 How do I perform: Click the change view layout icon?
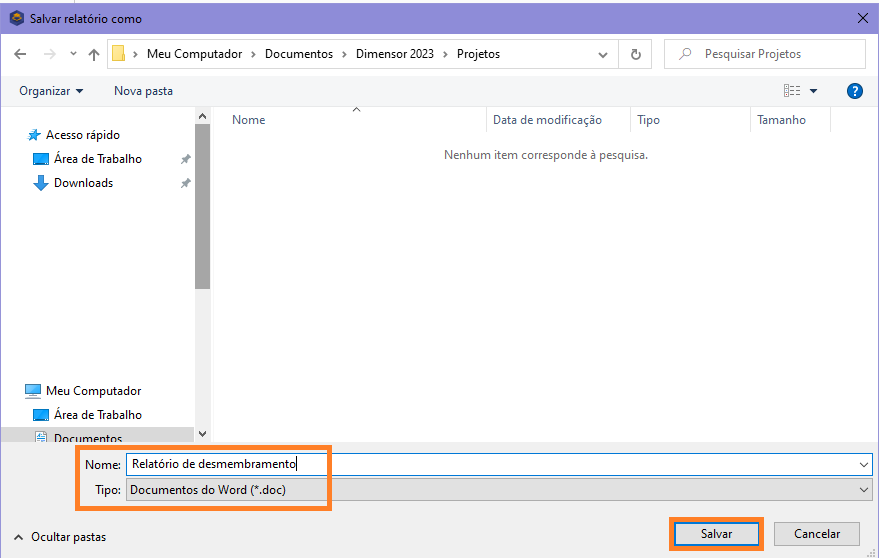coord(792,91)
